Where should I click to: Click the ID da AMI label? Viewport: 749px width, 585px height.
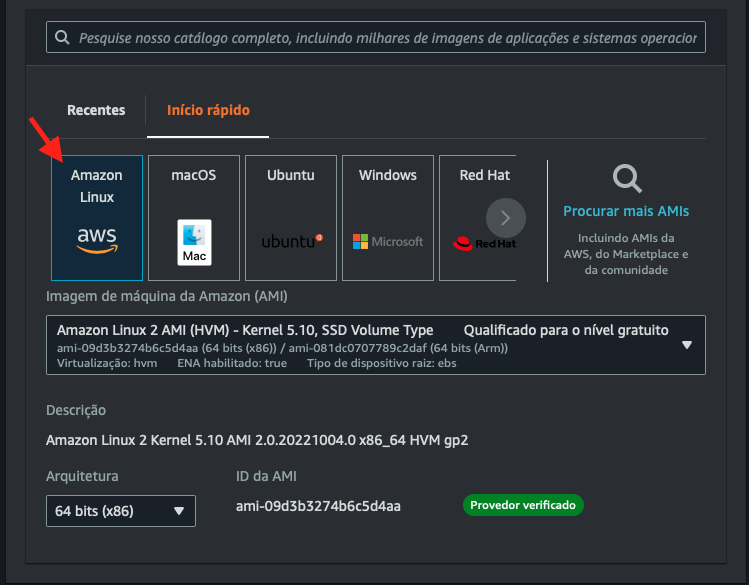coord(266,476)
